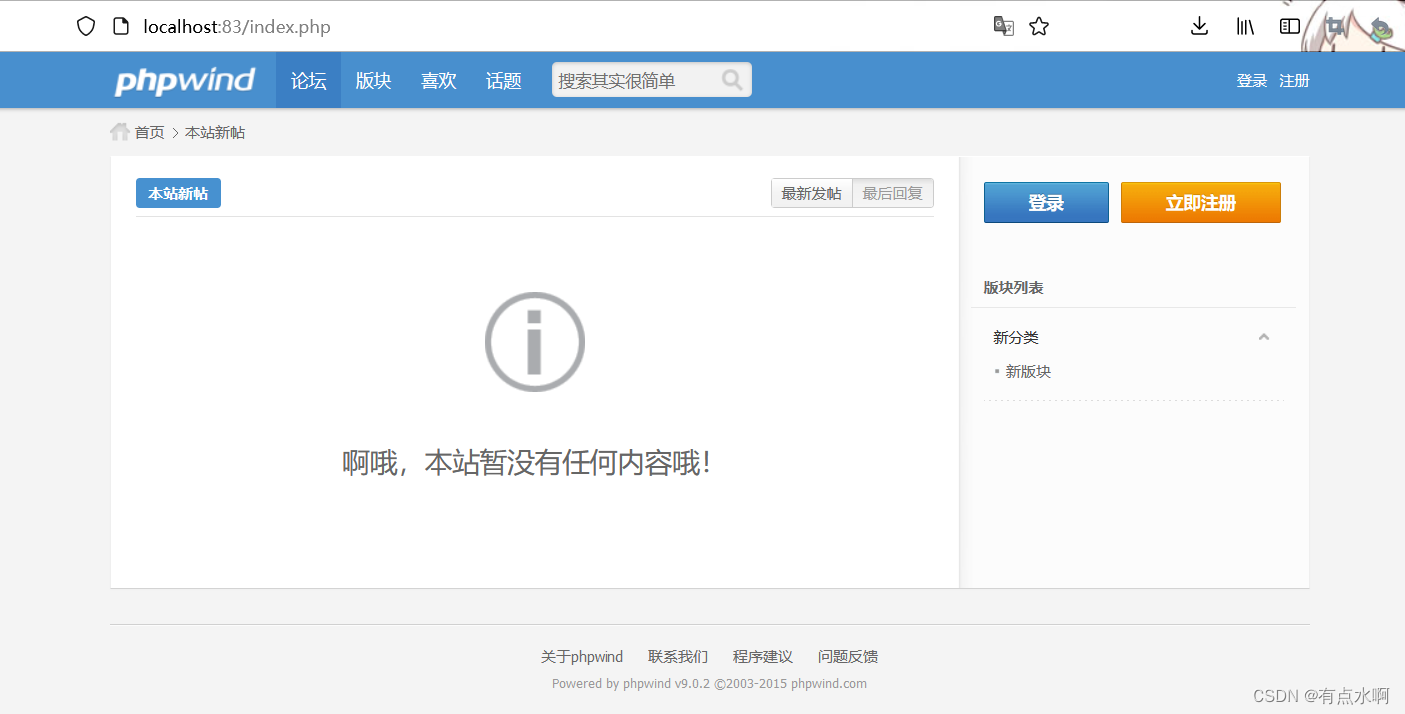Image resolution: width=1405 pixels, height=714 pixels.
Task: Click the reading-list sidebar icon
Action: (1289, 25)
